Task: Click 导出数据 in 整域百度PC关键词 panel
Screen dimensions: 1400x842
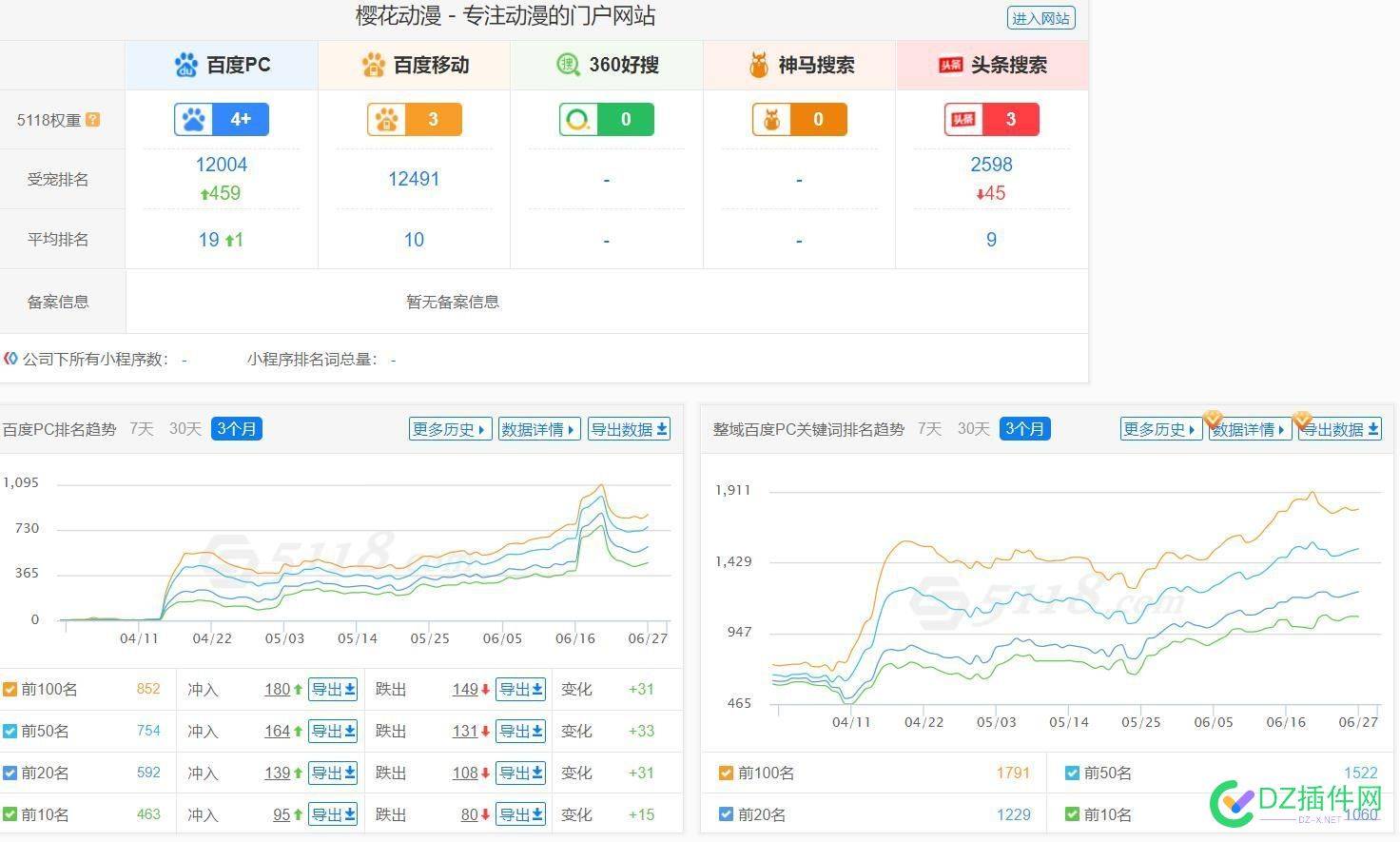Action: (x=1339, y=429)
